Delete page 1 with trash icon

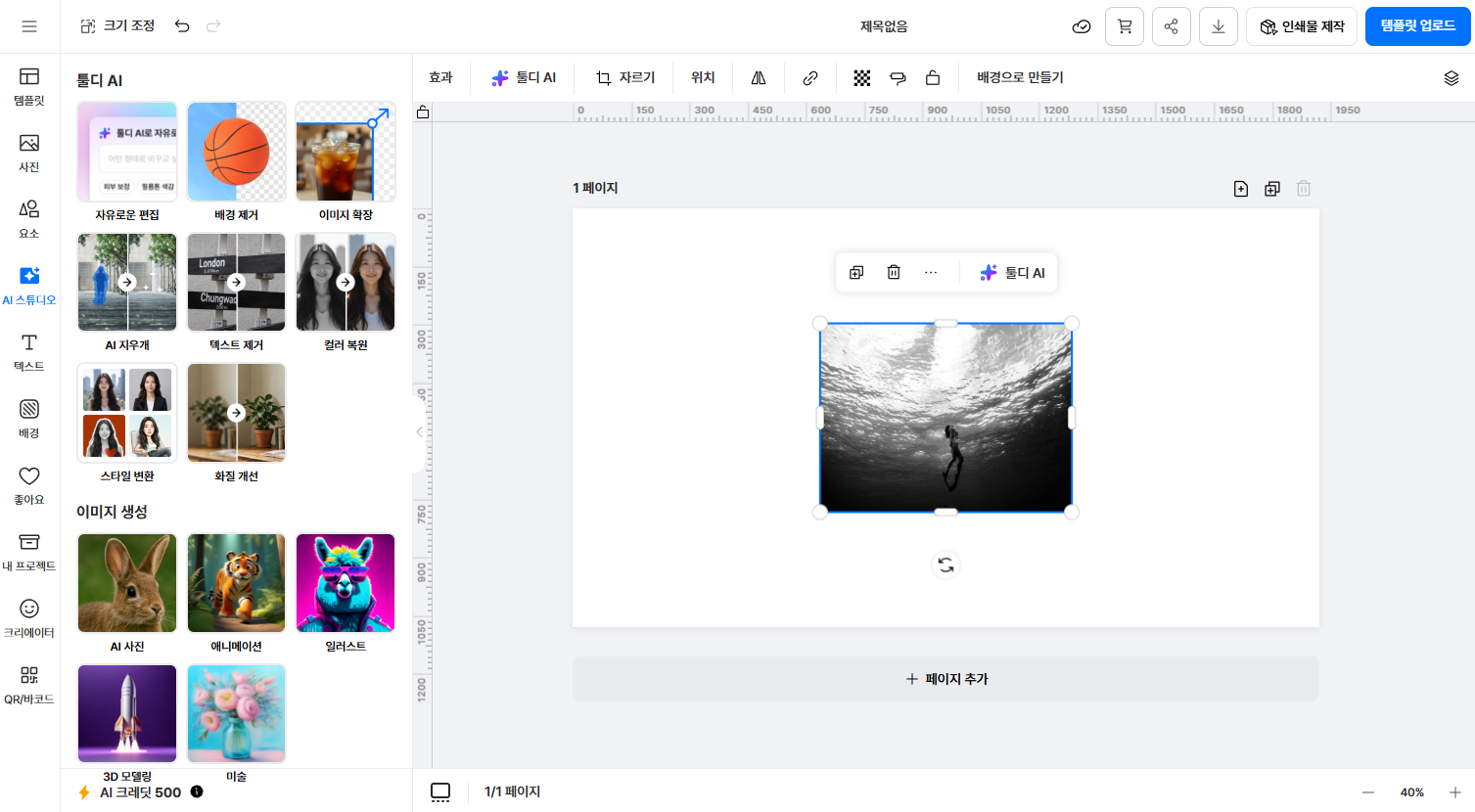pos(1304,189)
